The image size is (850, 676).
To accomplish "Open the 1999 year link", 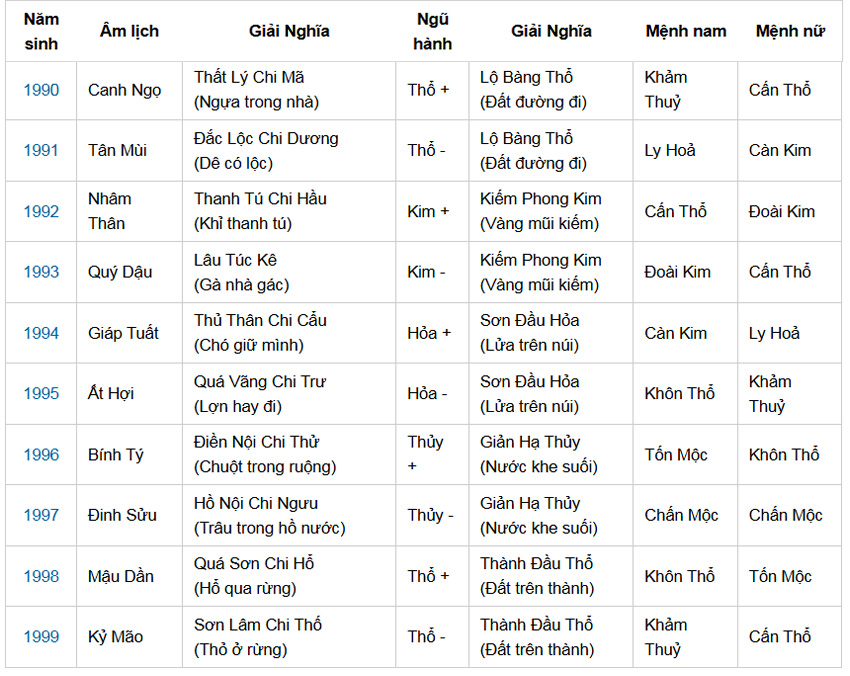I will [x=41, y=637].
